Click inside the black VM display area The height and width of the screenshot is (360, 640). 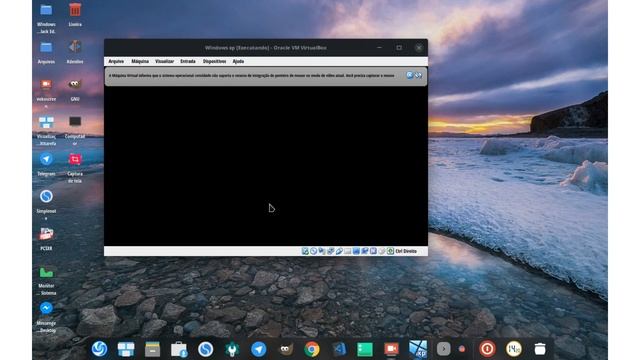(x=266, y=166)
